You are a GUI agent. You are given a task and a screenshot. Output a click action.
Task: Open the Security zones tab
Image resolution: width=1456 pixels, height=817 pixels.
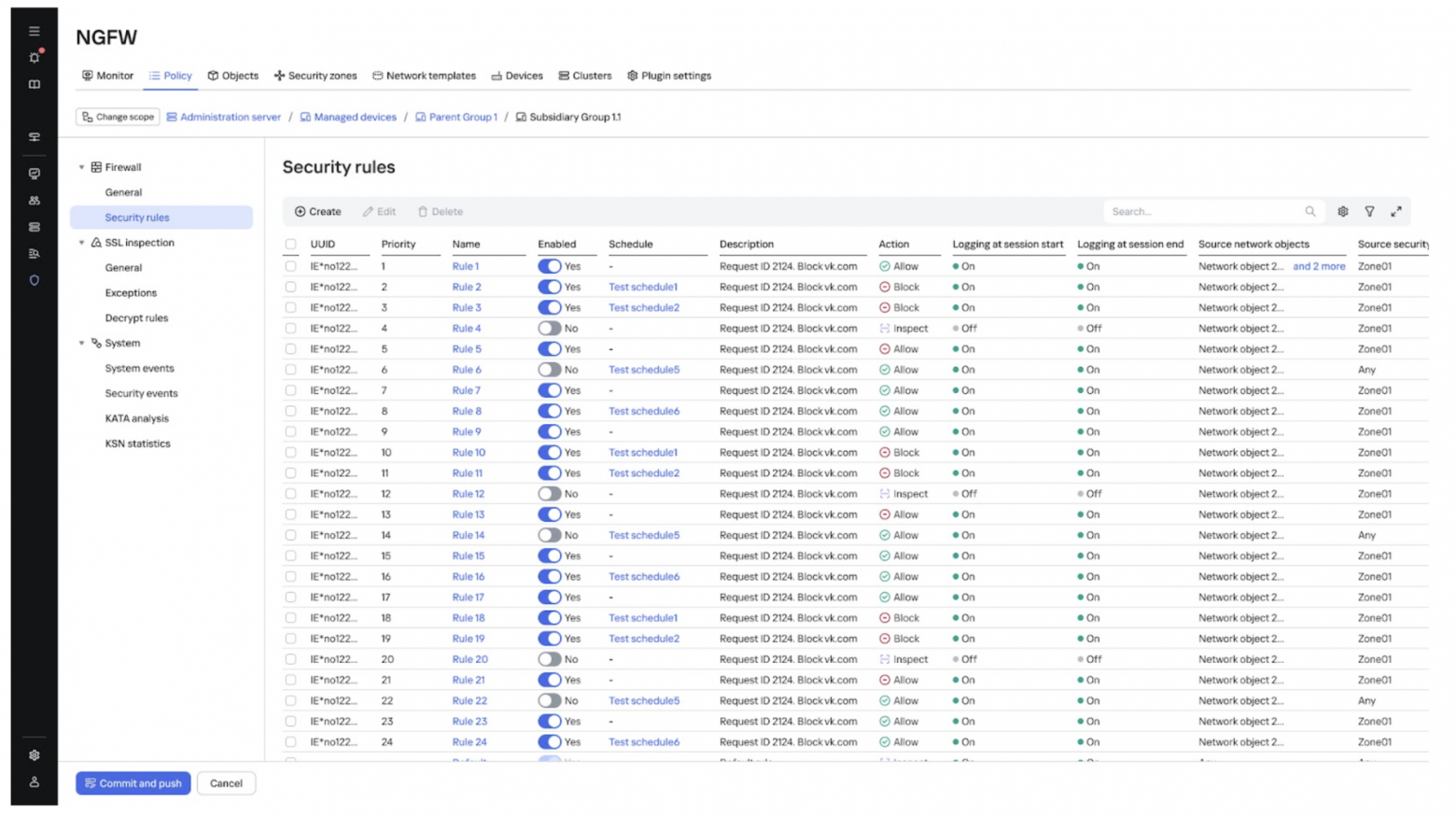(x=315, y=76)
